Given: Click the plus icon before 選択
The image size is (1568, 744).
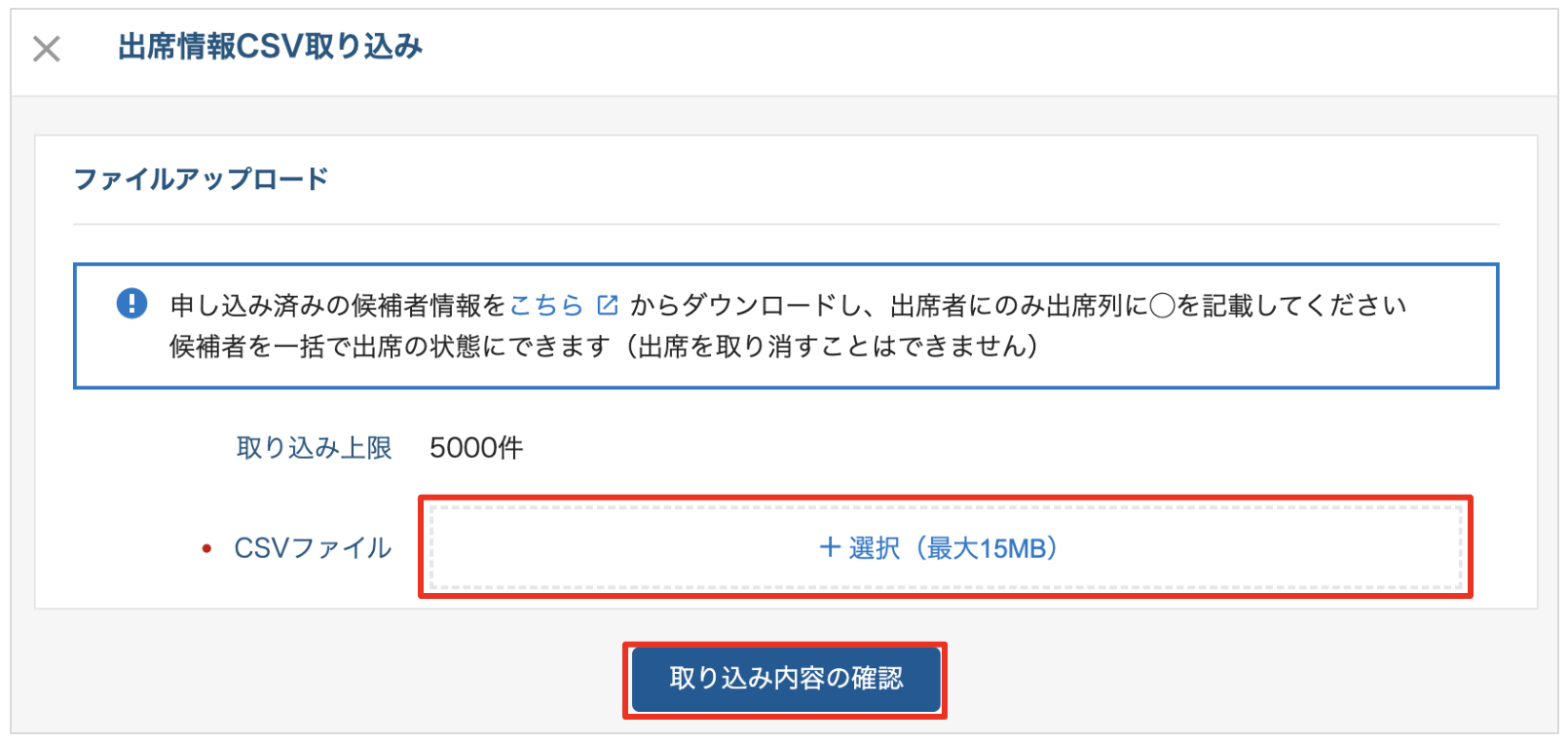Looking at the screenshot, I should click(830, 547).
